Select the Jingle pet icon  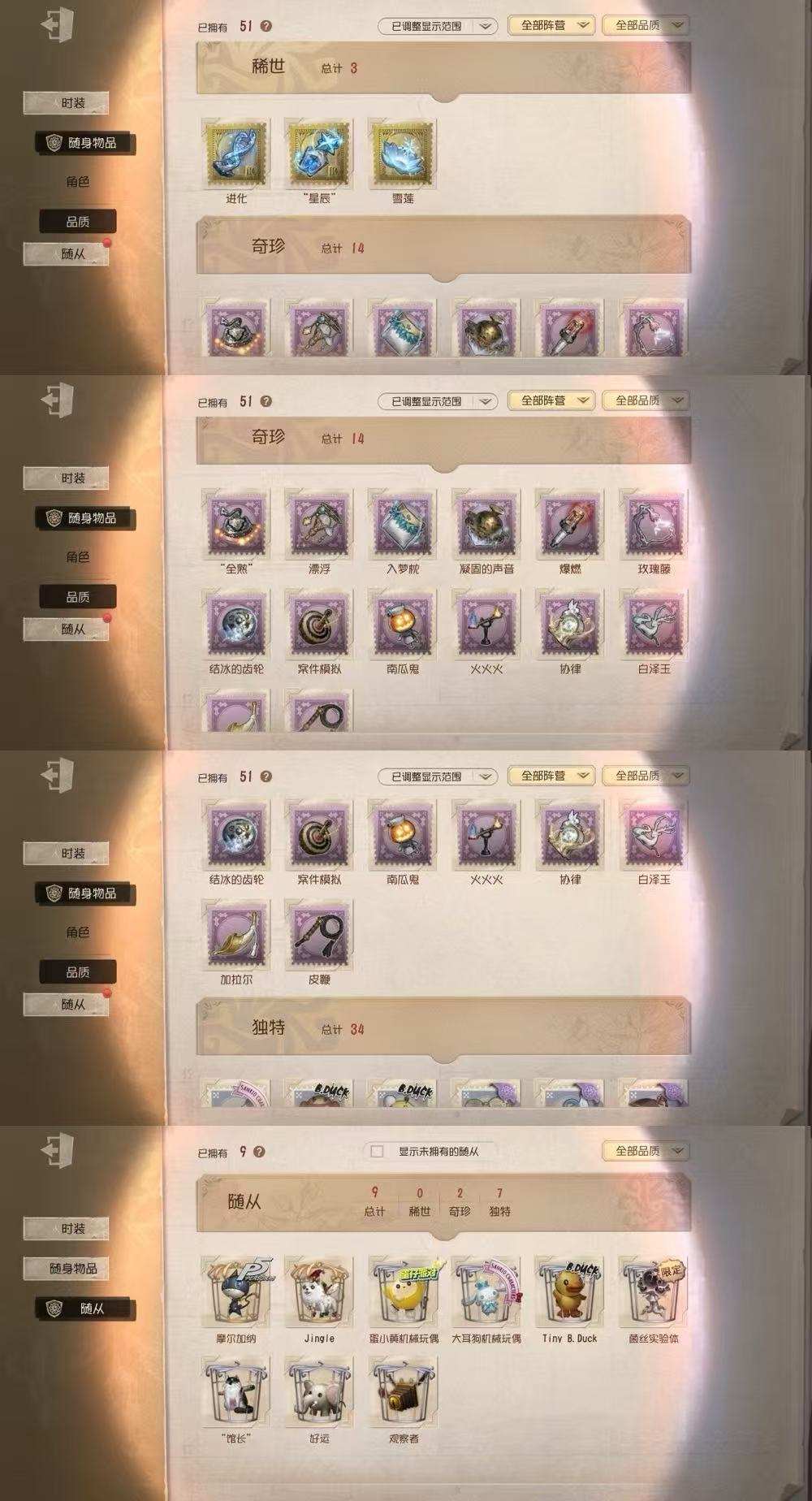point(319,1291)
